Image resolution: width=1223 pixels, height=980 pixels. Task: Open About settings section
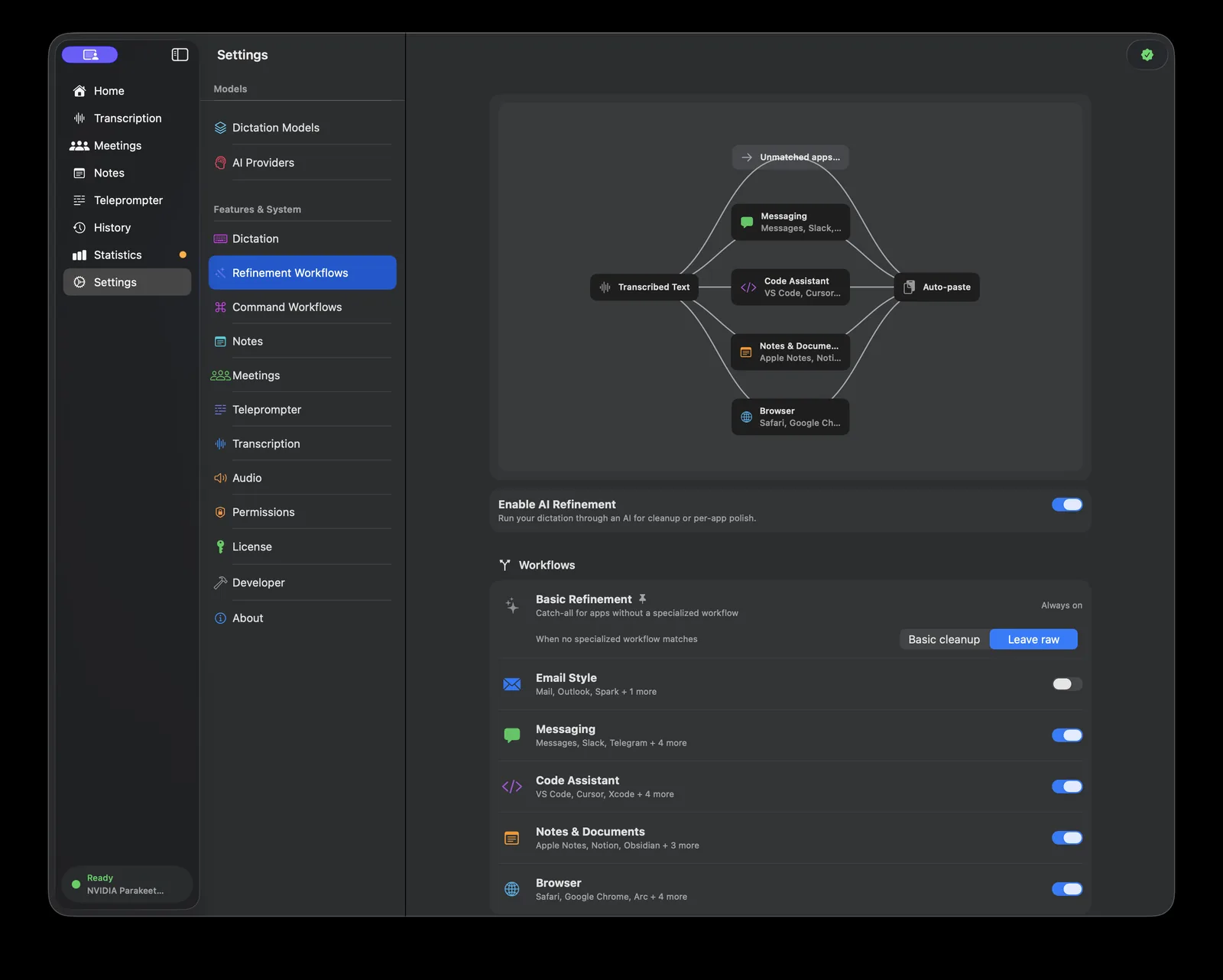tap(302, 618)
